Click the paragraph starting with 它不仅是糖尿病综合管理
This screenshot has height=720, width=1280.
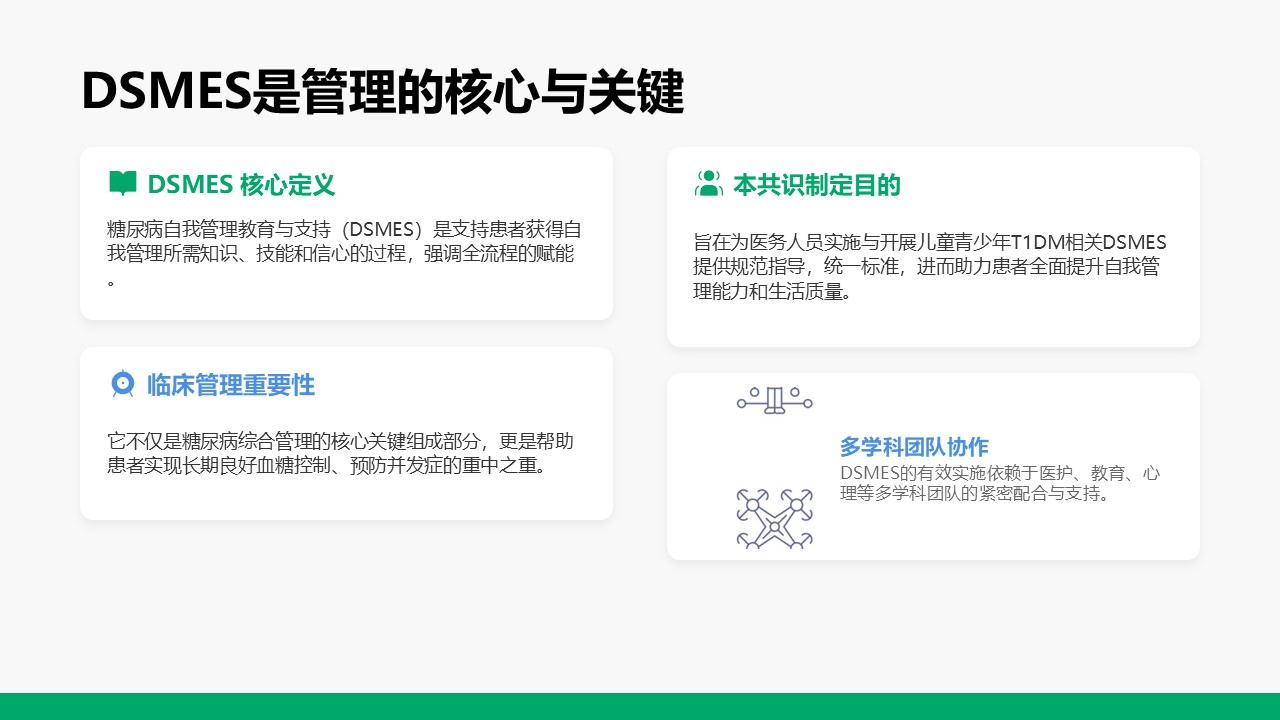(x=340, y=454)
